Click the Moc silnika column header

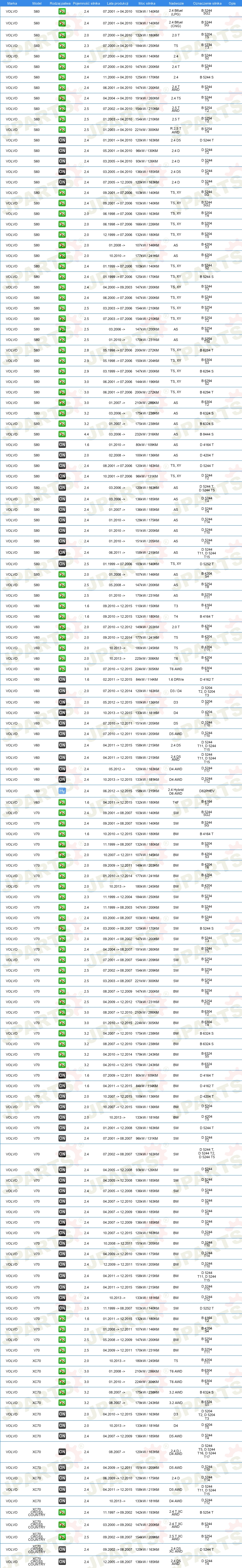point(146,3)
